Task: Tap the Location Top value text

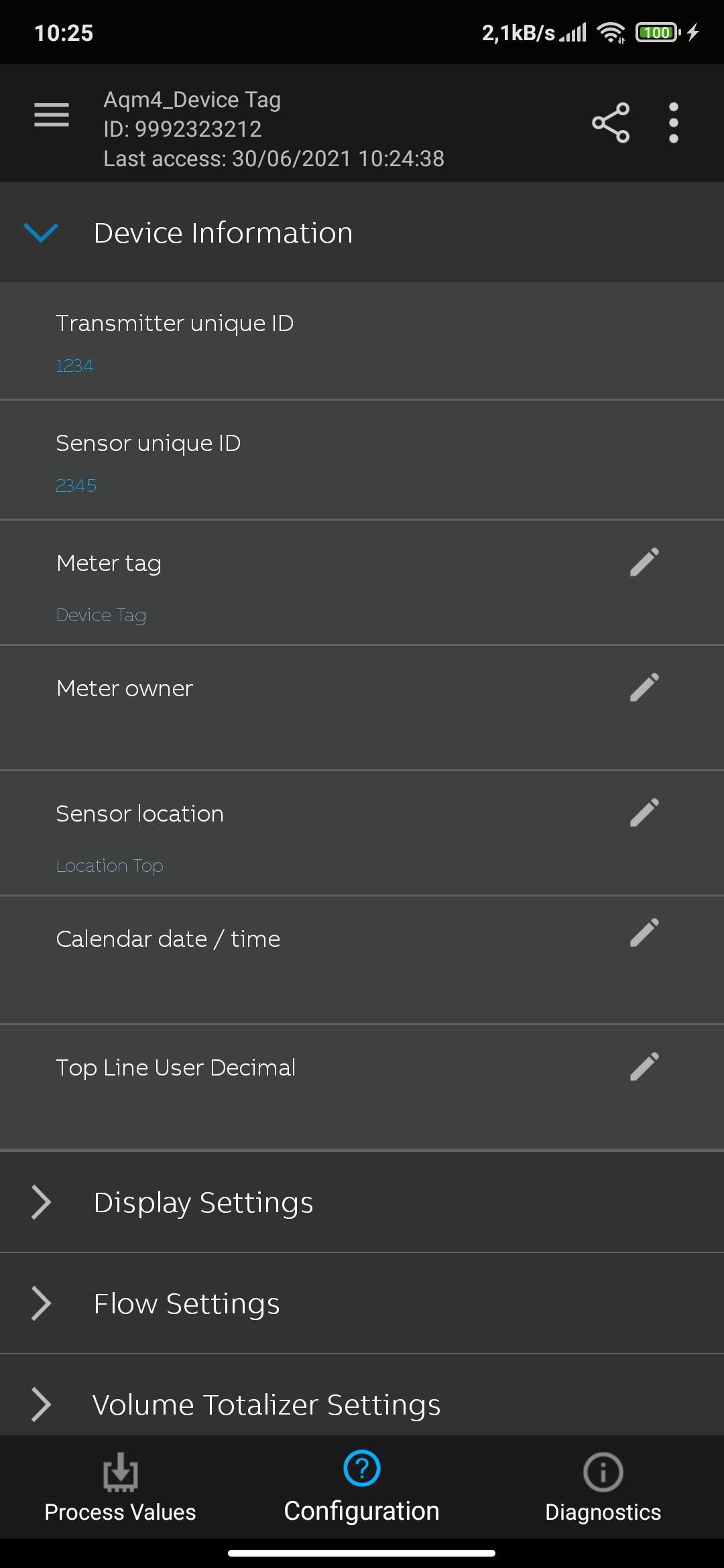Action: (110, 866)
